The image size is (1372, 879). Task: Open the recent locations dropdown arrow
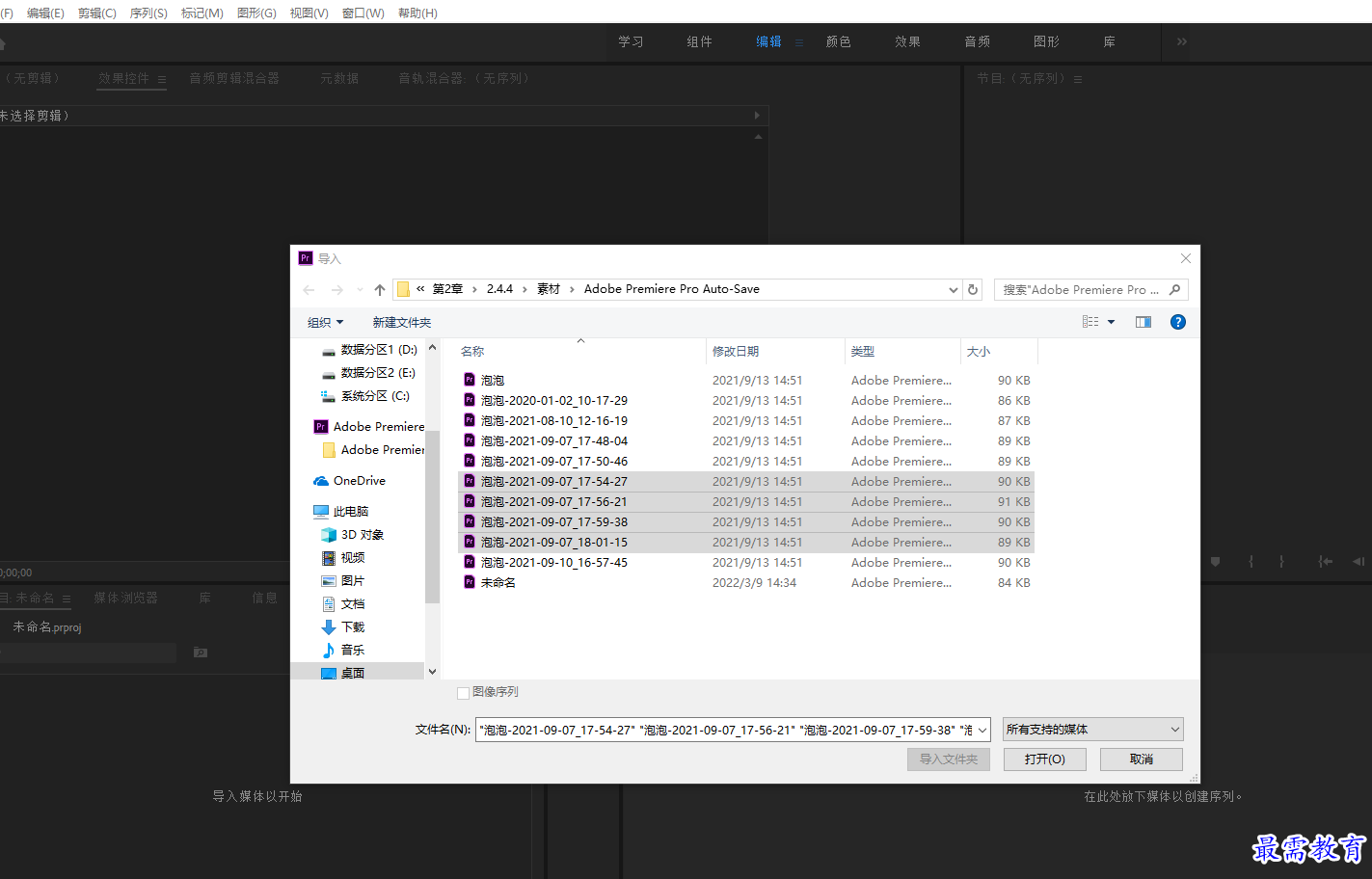point(360,289)
